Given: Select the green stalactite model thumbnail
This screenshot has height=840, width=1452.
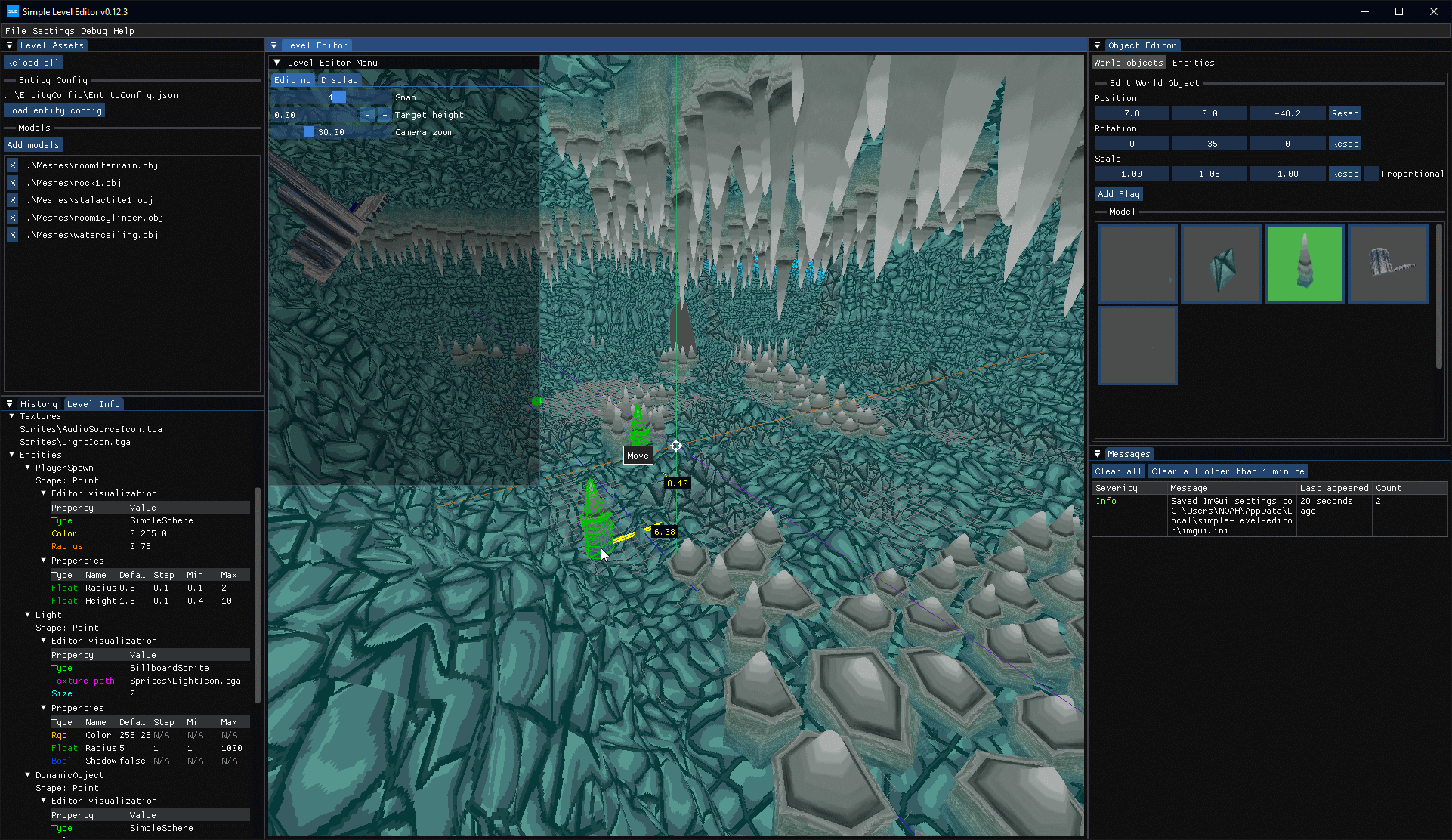Looking at the screenshot, I should click(1304, 264).
